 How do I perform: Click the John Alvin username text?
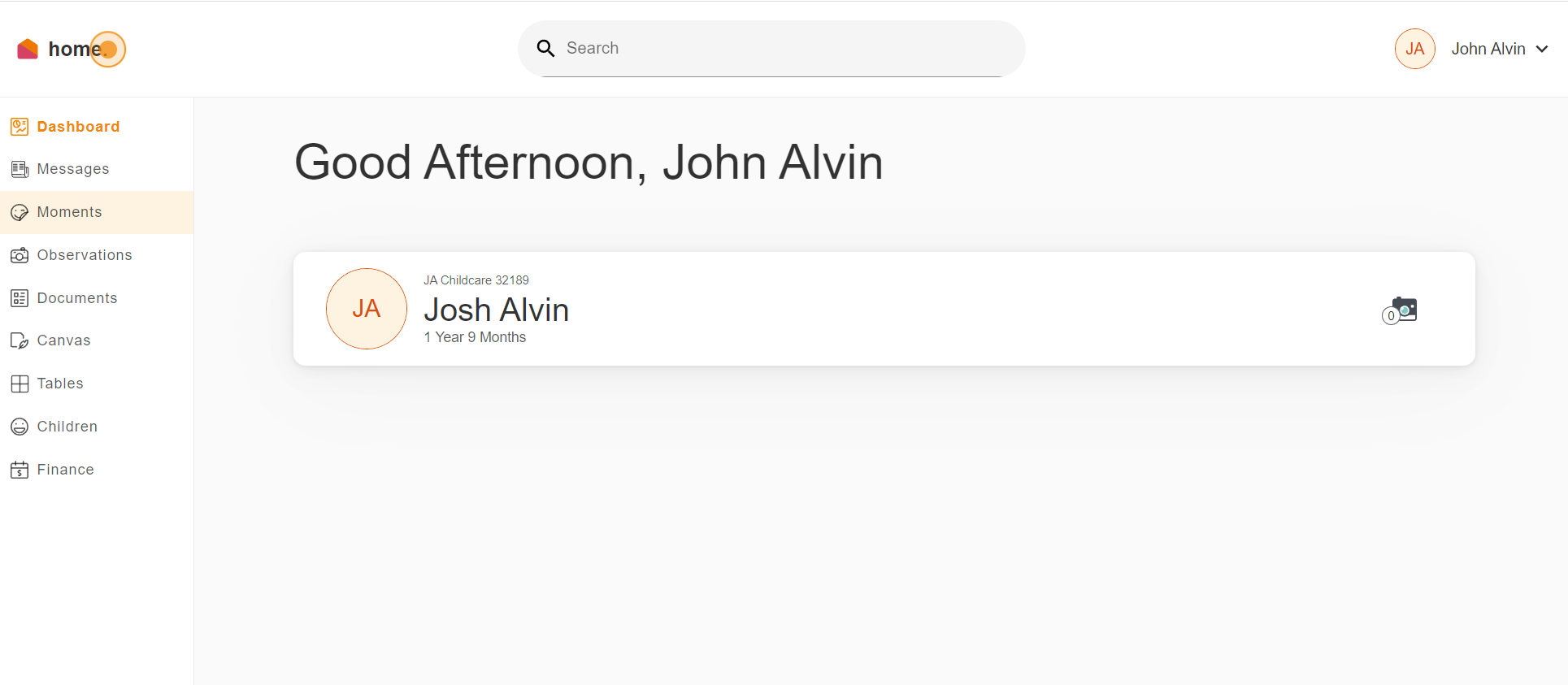[1488, 49]
